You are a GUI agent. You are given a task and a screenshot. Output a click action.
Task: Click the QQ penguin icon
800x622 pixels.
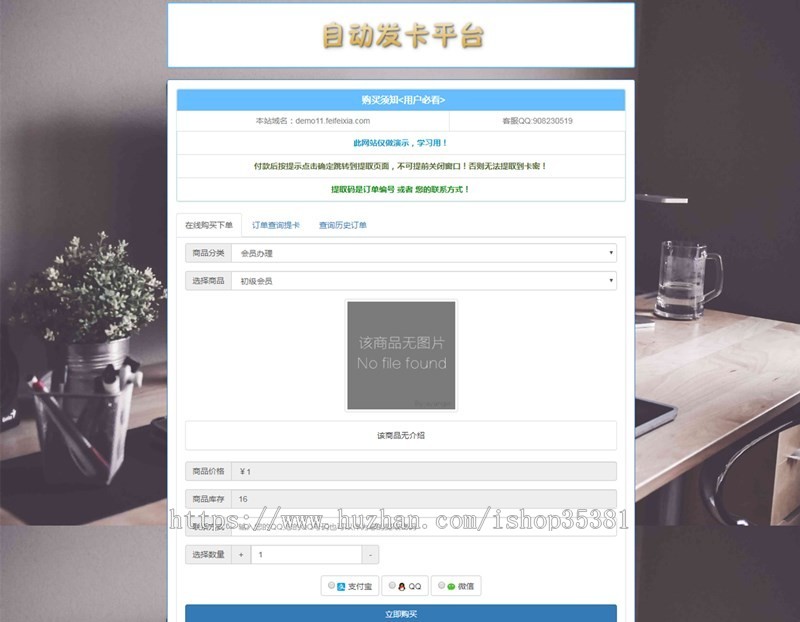[402, 587]
